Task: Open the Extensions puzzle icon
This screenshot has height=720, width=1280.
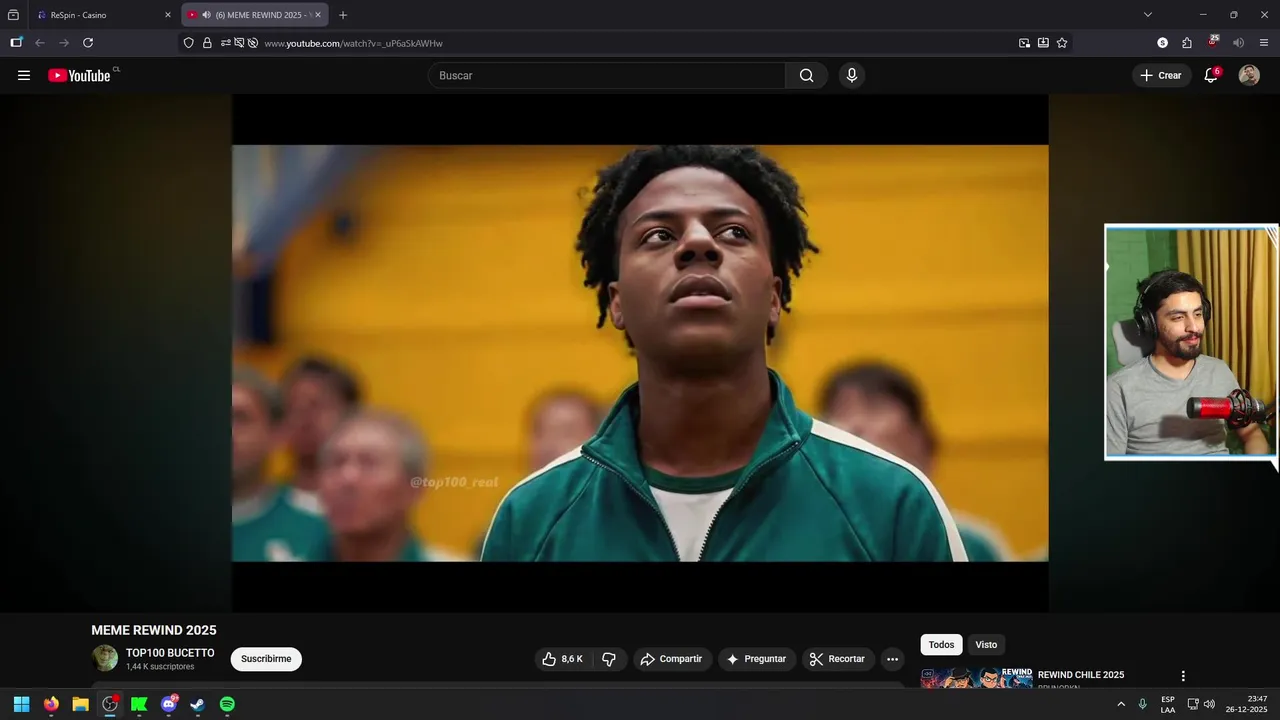Action: [1187, 43]
